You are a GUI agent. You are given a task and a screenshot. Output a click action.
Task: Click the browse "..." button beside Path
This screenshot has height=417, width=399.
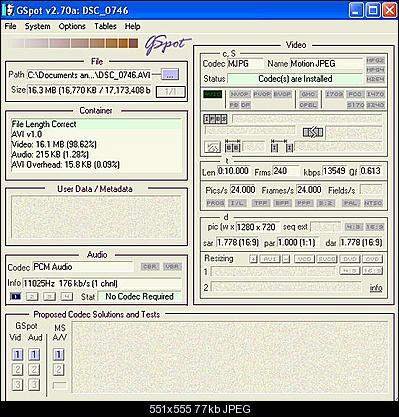pyautogui.click(x=170, y=74)
